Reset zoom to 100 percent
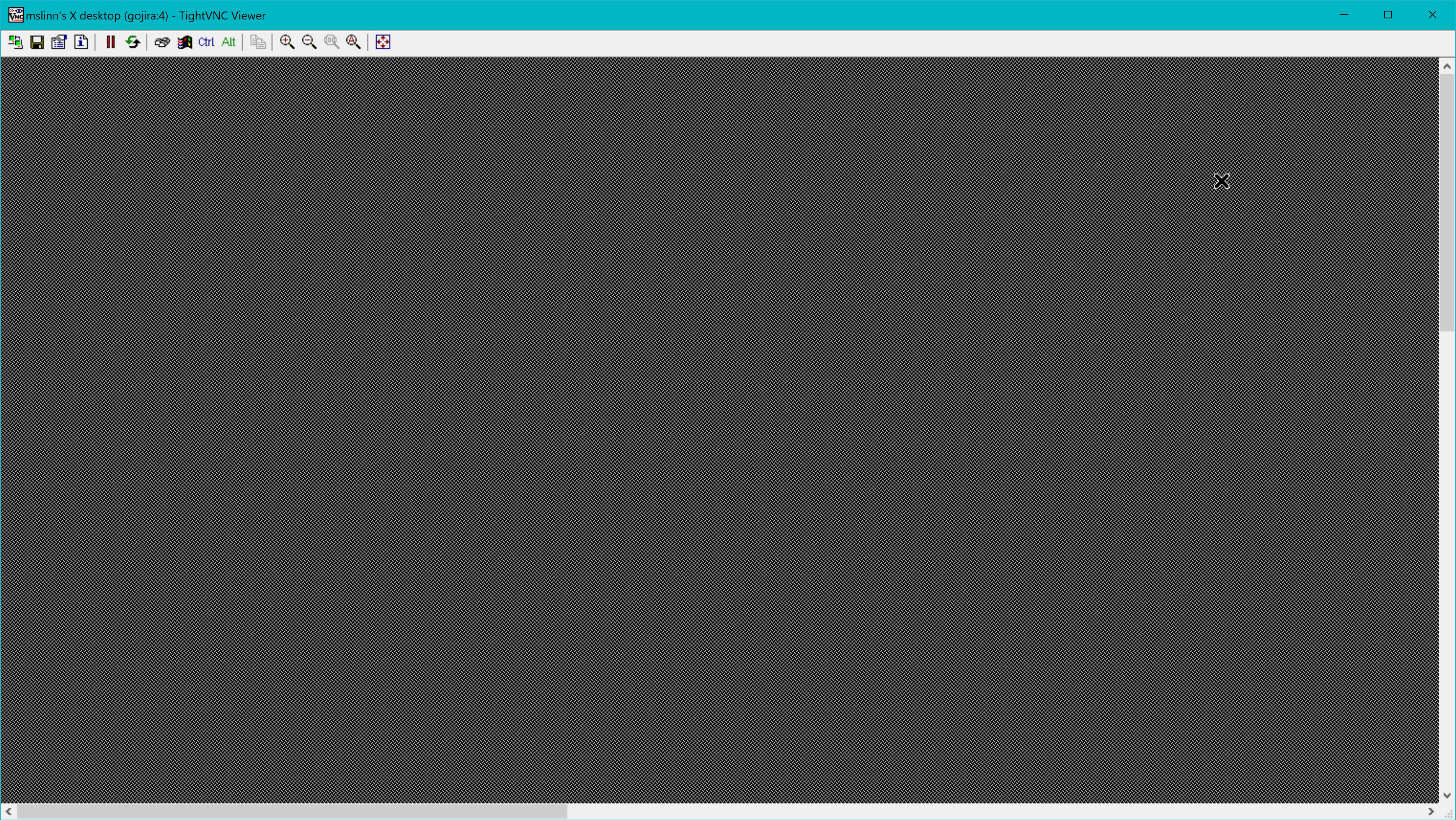 tap(332, 42)
